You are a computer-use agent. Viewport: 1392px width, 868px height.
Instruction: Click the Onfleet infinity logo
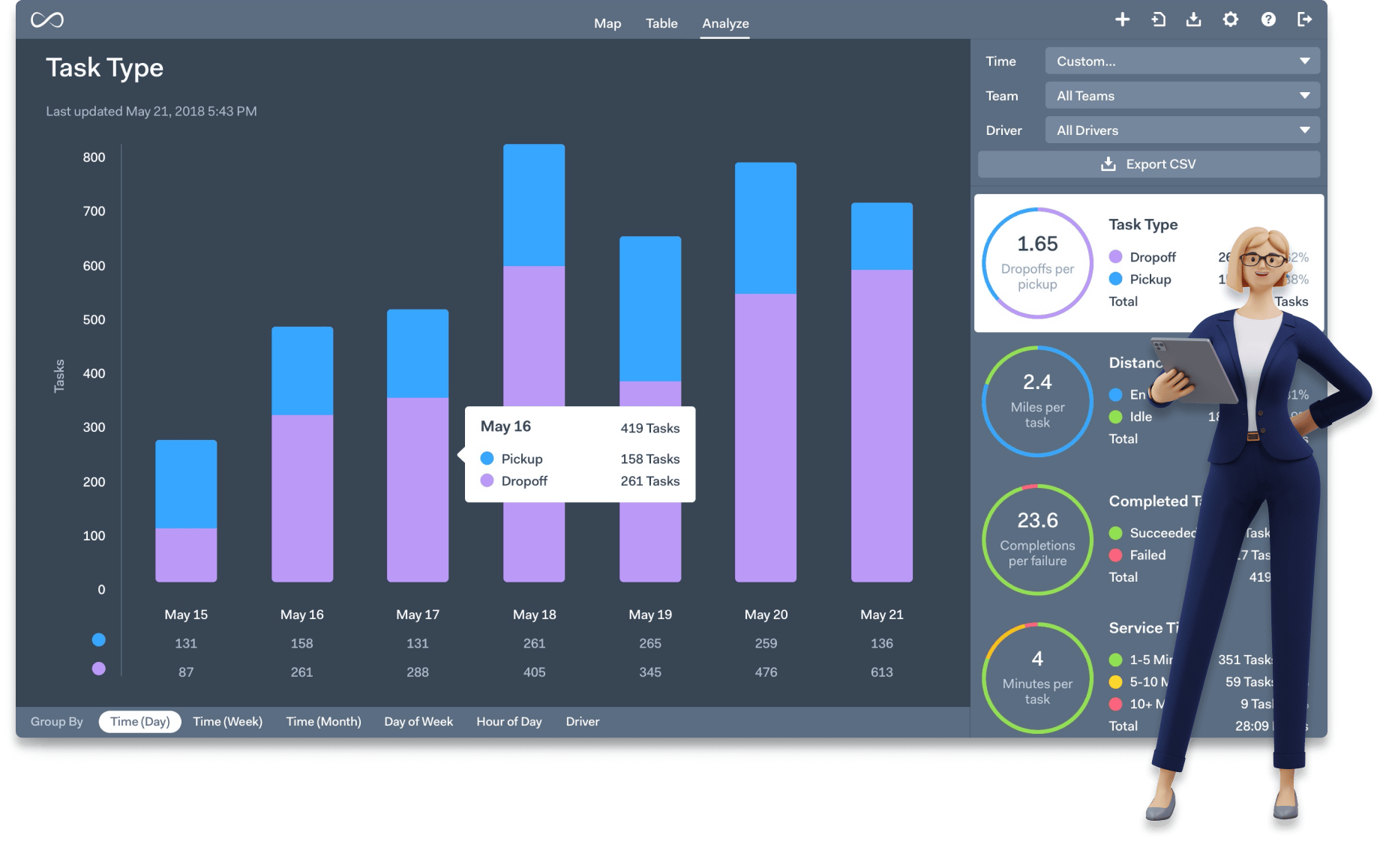click(x=46, y=19)
